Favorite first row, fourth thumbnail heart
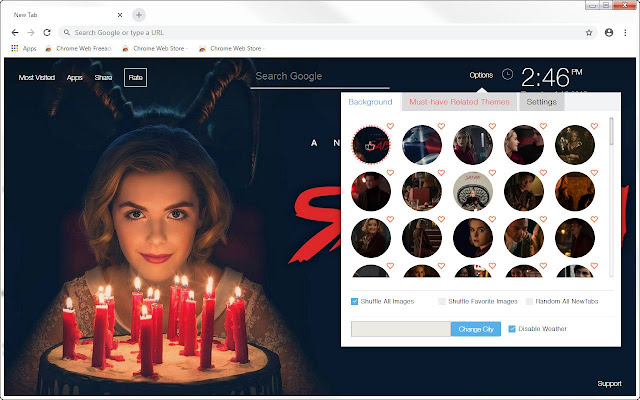The width and height of the screenshot is (640, 400). pyautogui.click(x=543, y=126)
